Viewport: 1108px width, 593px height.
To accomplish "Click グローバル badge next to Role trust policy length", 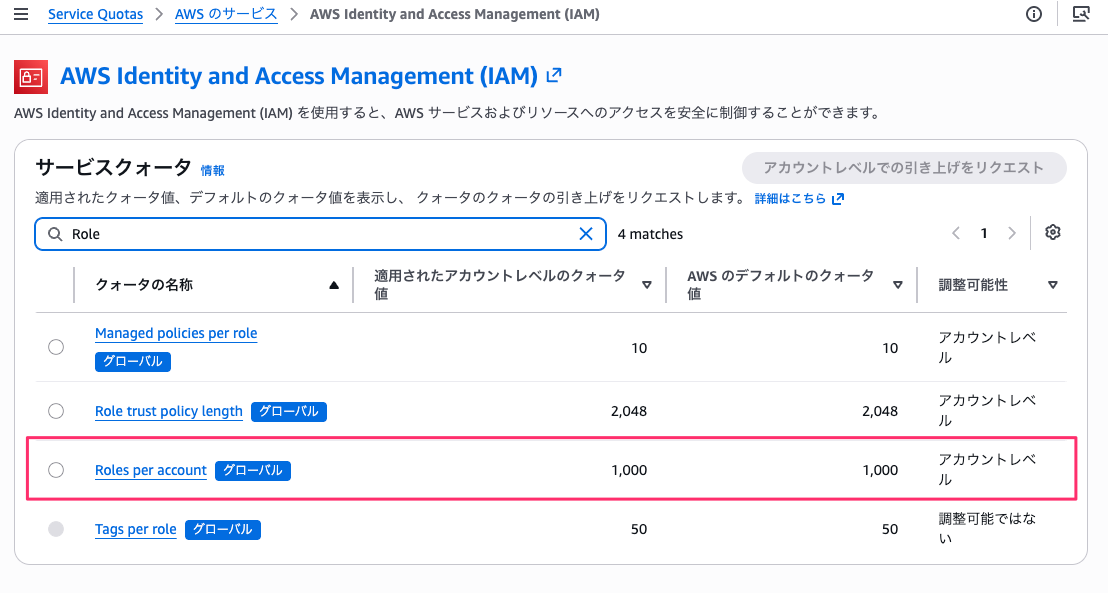I will click(289, 411).
